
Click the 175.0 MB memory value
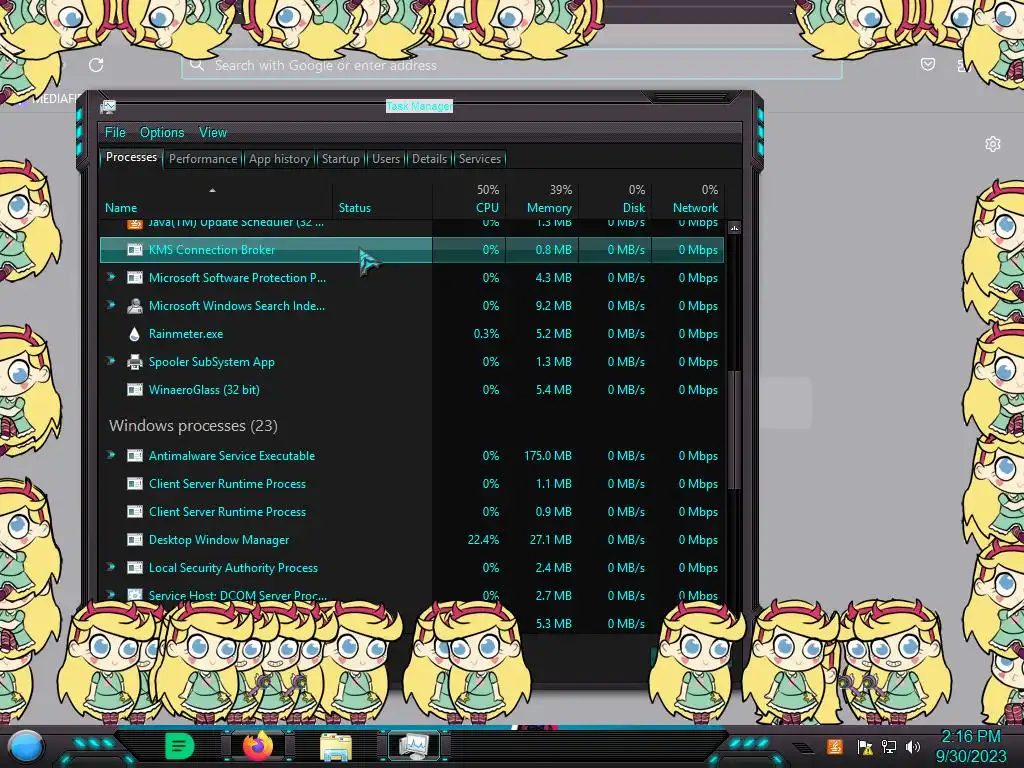point(547,456)
